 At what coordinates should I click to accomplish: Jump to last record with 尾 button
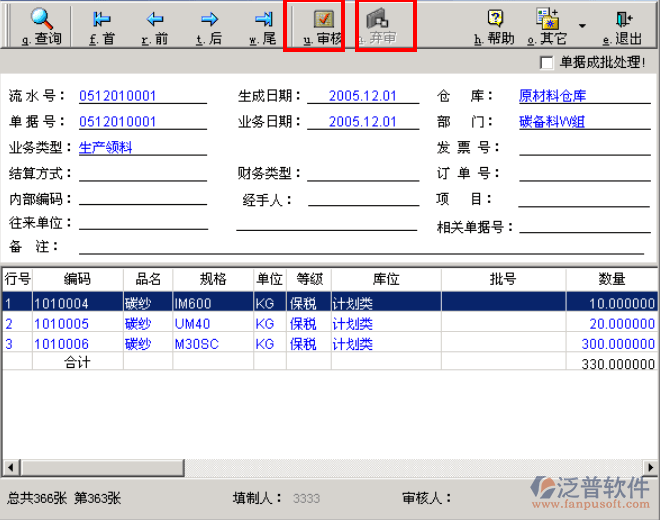(x=262, y=20)
